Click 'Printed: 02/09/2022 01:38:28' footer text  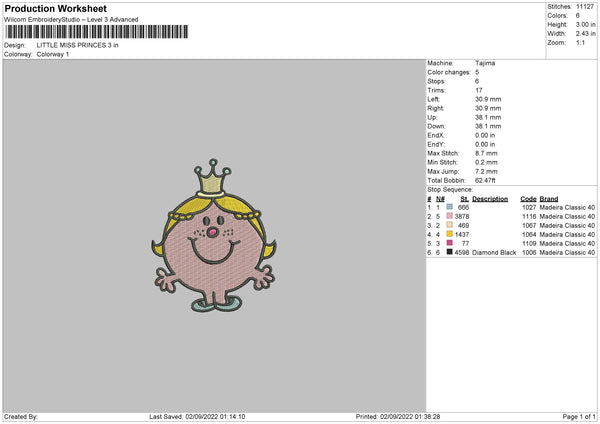point(398,417)
